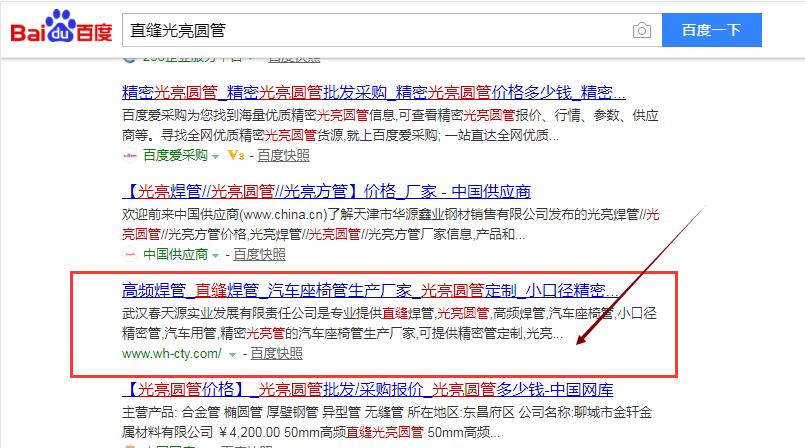The height and width of the screenshot is (448, 805).
Task: Open 百度快照 for the 中国供应商 result
Action: tap(259, 255)
